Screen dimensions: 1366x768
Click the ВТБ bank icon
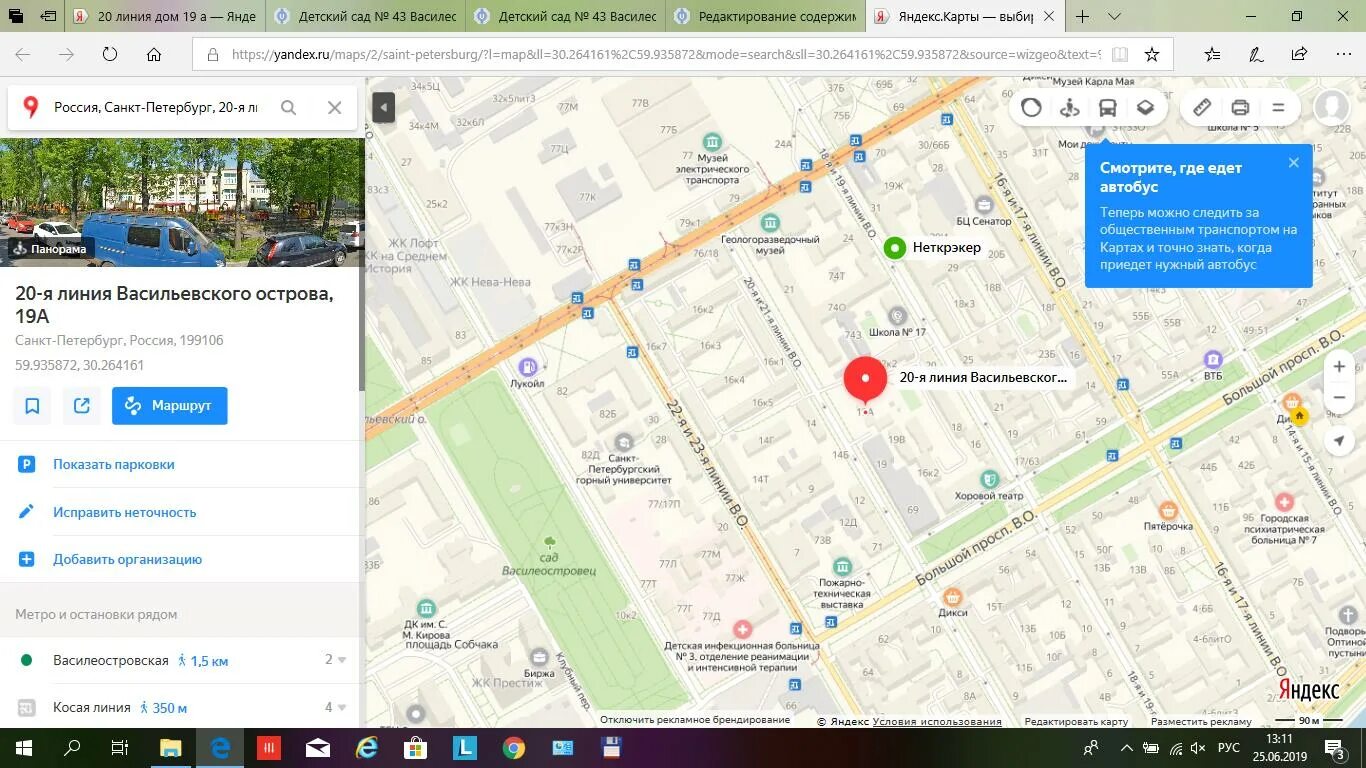click(1213, 359)
